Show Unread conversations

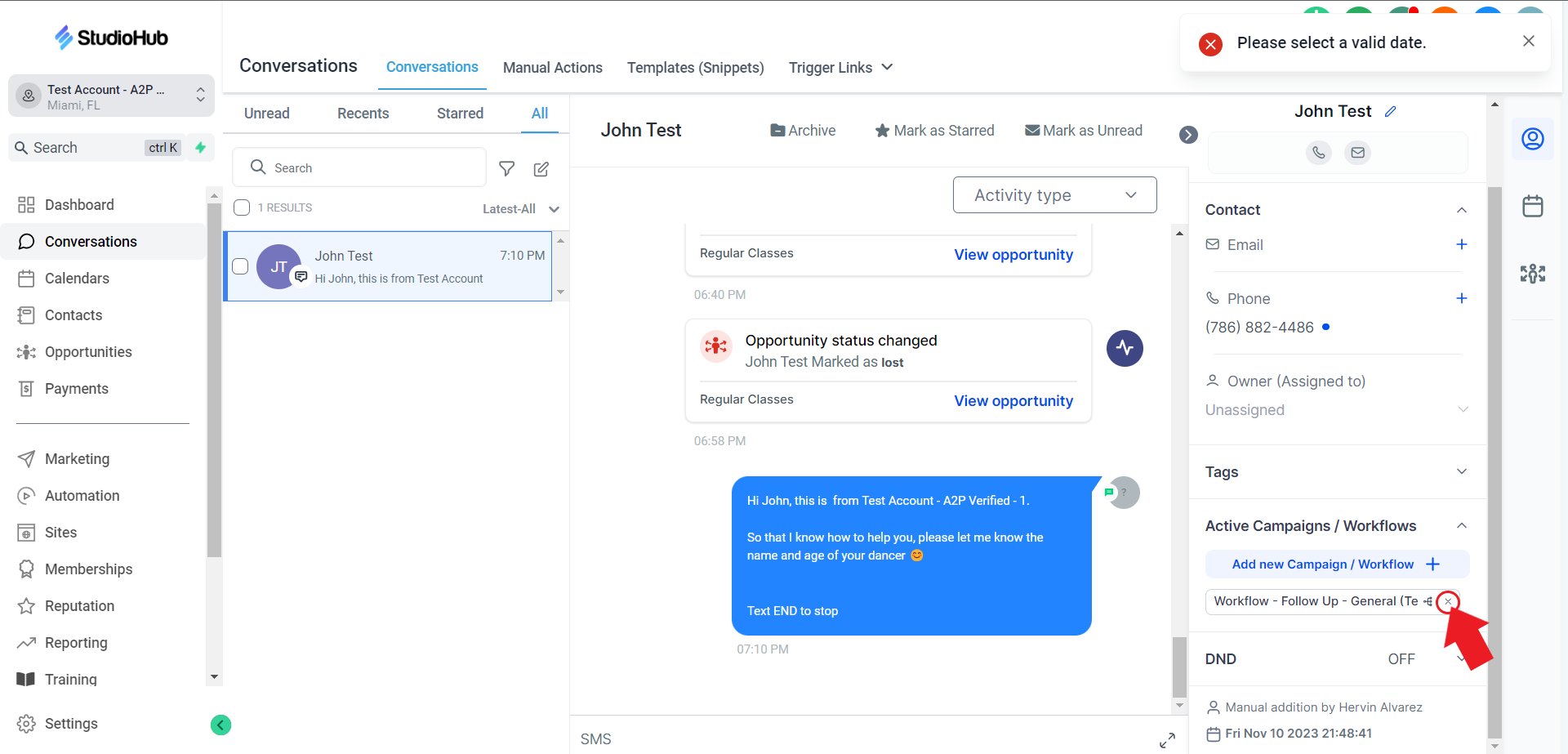pos(267,114)
